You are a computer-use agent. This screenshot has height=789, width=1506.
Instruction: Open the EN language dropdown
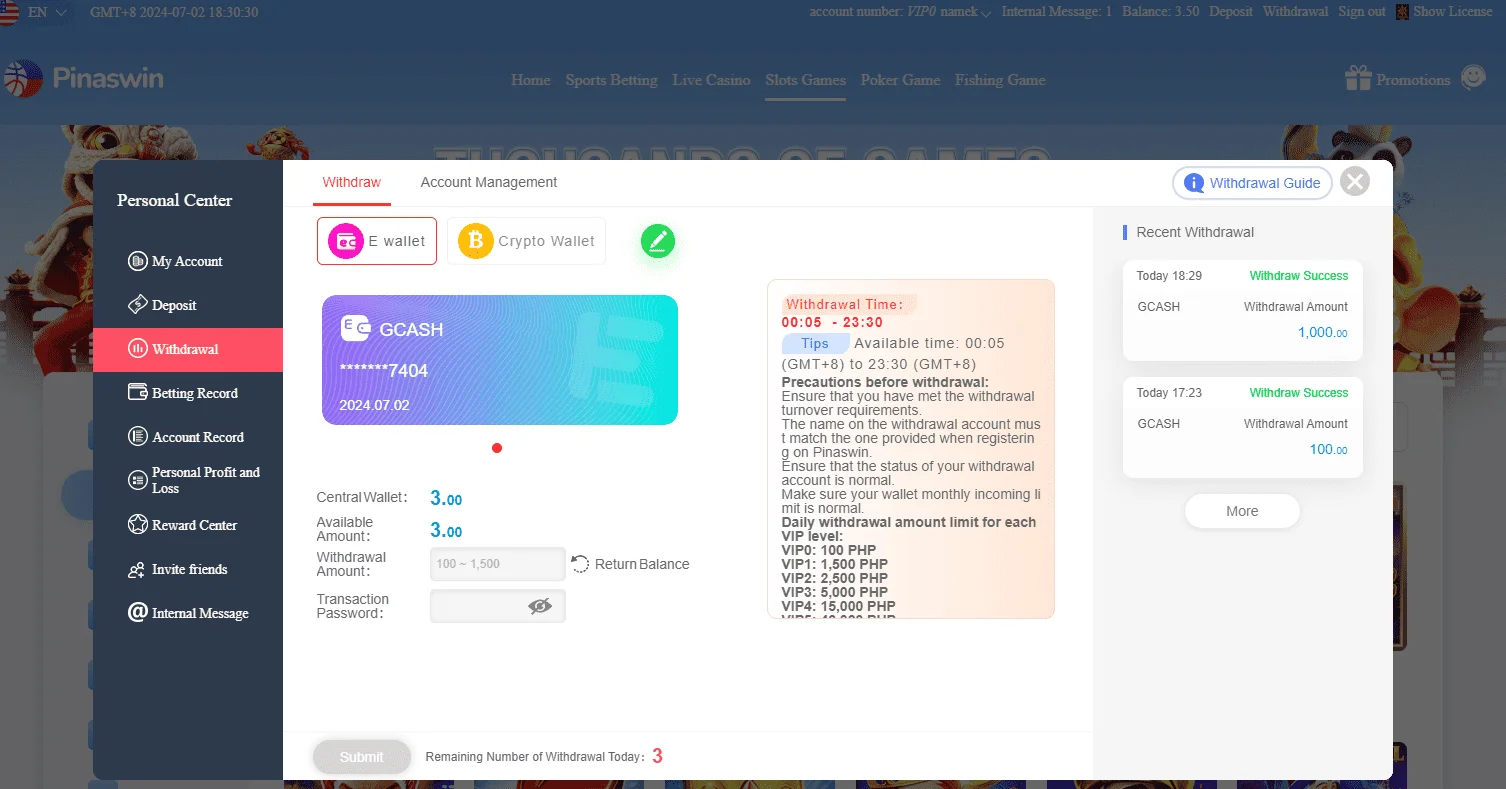50,12
